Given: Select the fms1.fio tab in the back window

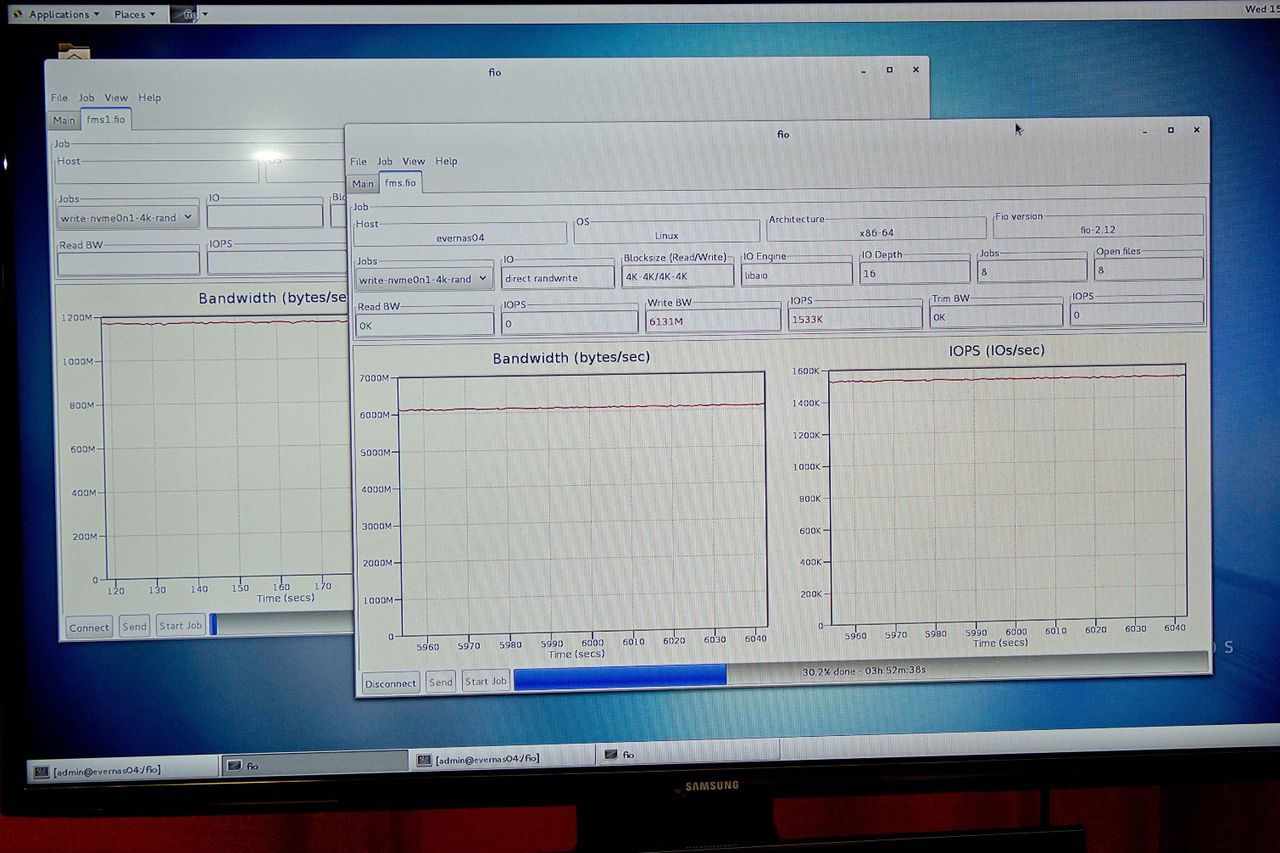Looking at the screenshot, I should coord(106,120).
